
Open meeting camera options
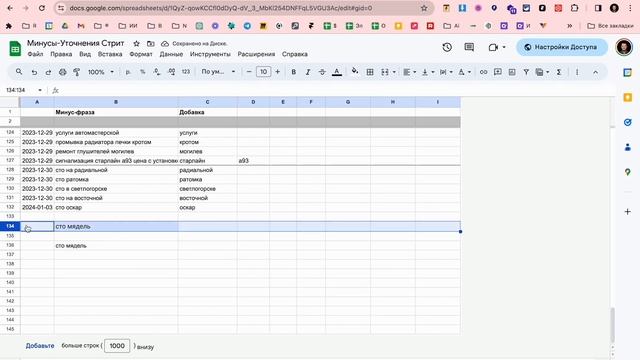coord(497,47)
